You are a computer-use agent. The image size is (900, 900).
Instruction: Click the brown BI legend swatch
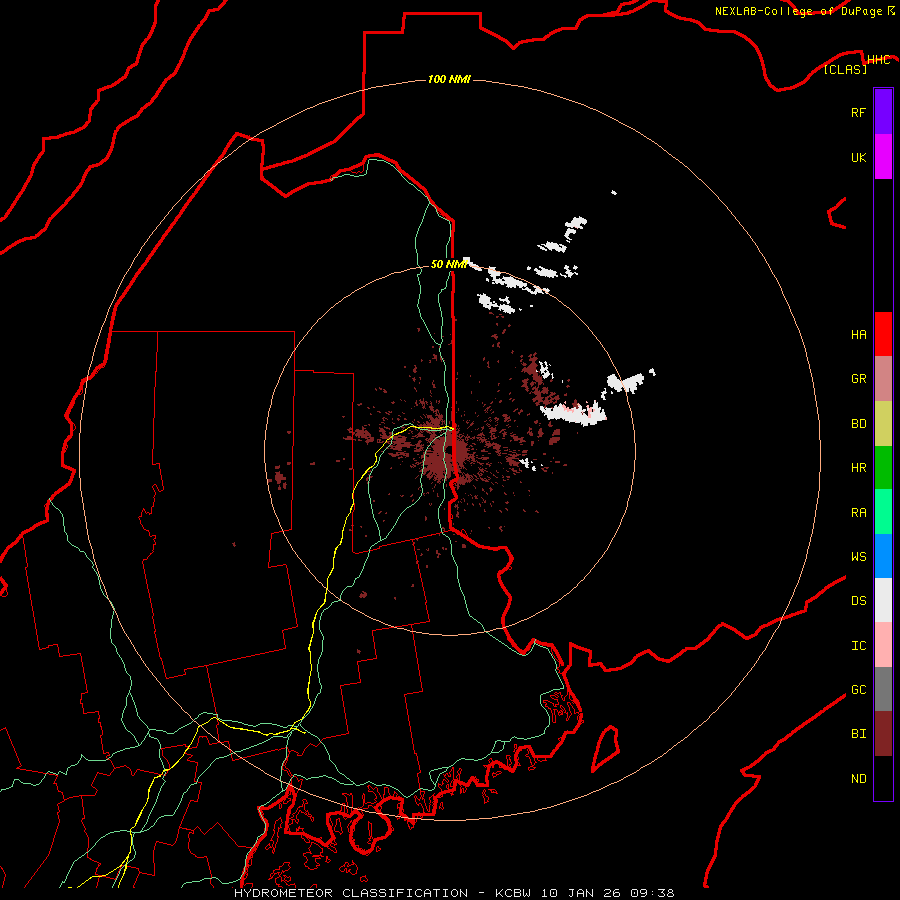[883, 734]
